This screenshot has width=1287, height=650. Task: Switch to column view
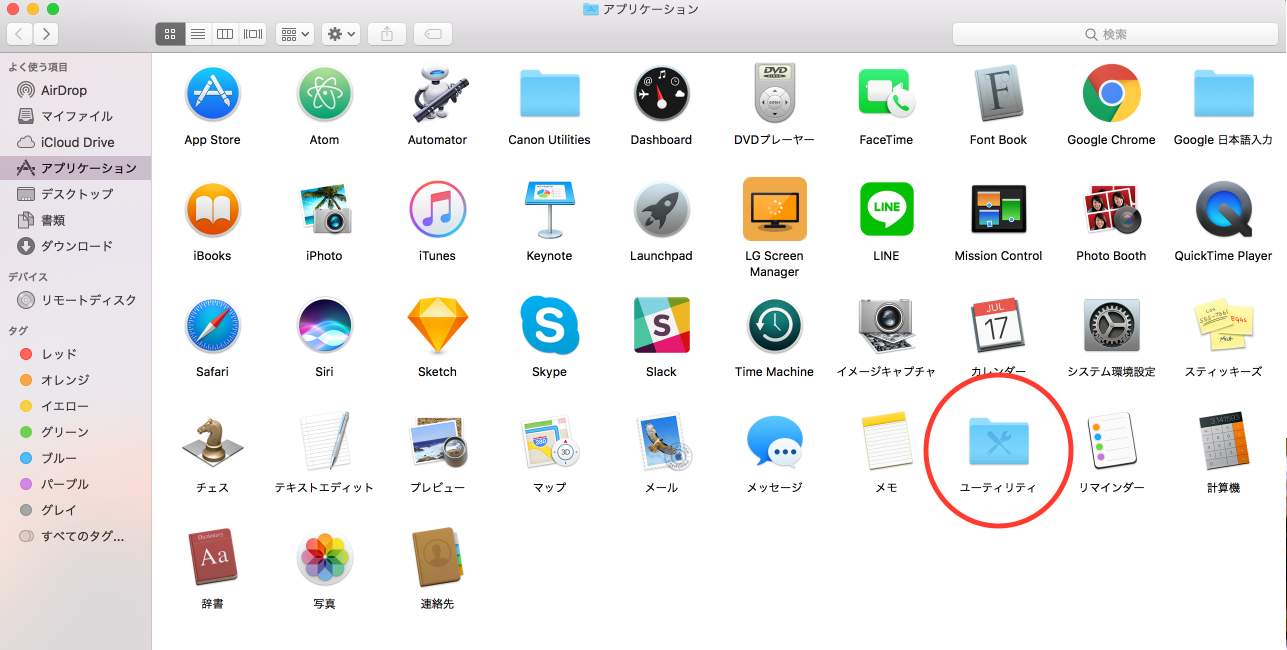click(225, 34)
